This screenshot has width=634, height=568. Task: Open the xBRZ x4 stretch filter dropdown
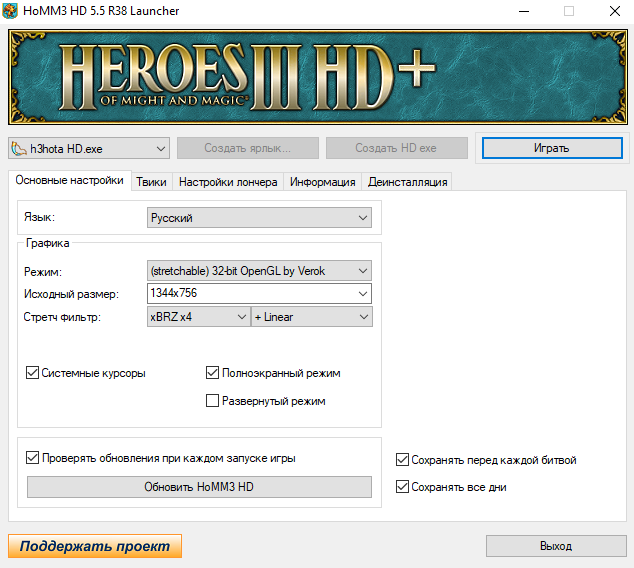[199, 317]
